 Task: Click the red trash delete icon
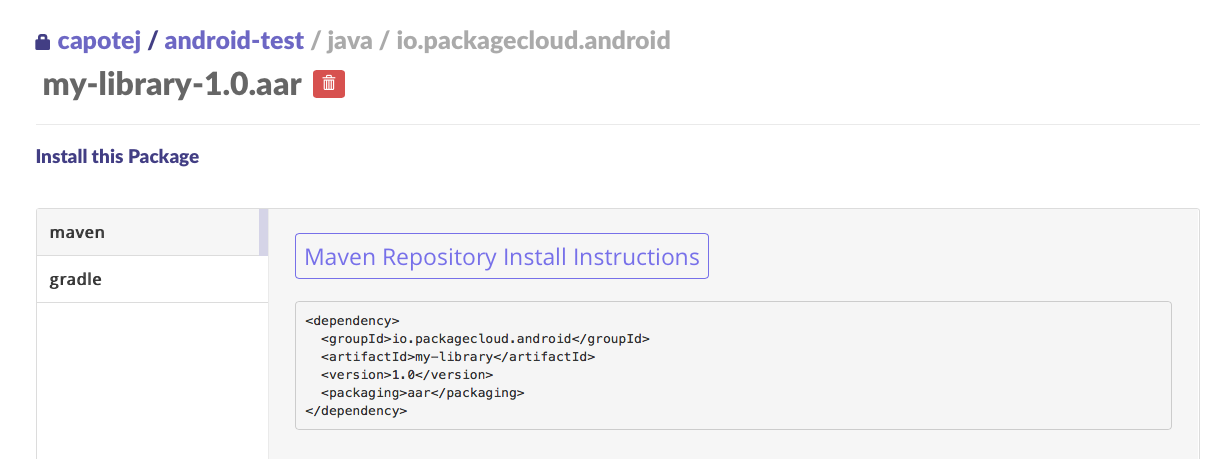pyautogui.click(x=329, y=84)
